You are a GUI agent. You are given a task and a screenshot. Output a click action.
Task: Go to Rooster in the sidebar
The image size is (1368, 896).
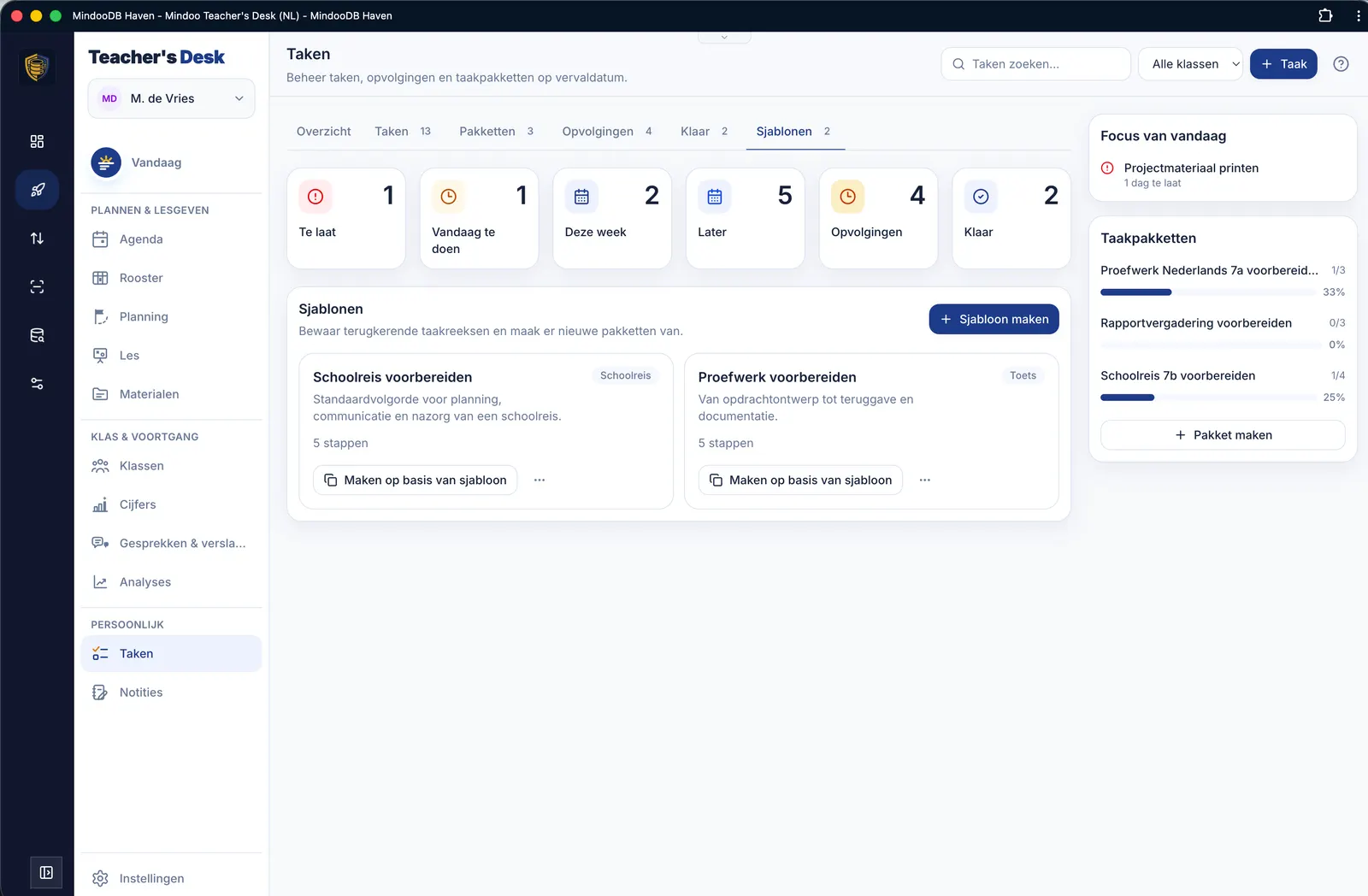tap(171, 278)
